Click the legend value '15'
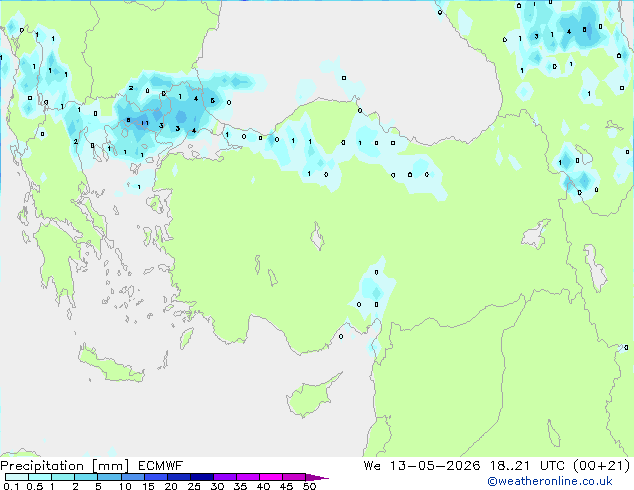Image resolution: width=634 pixels, height=490 pixels. tap(148, 486)
